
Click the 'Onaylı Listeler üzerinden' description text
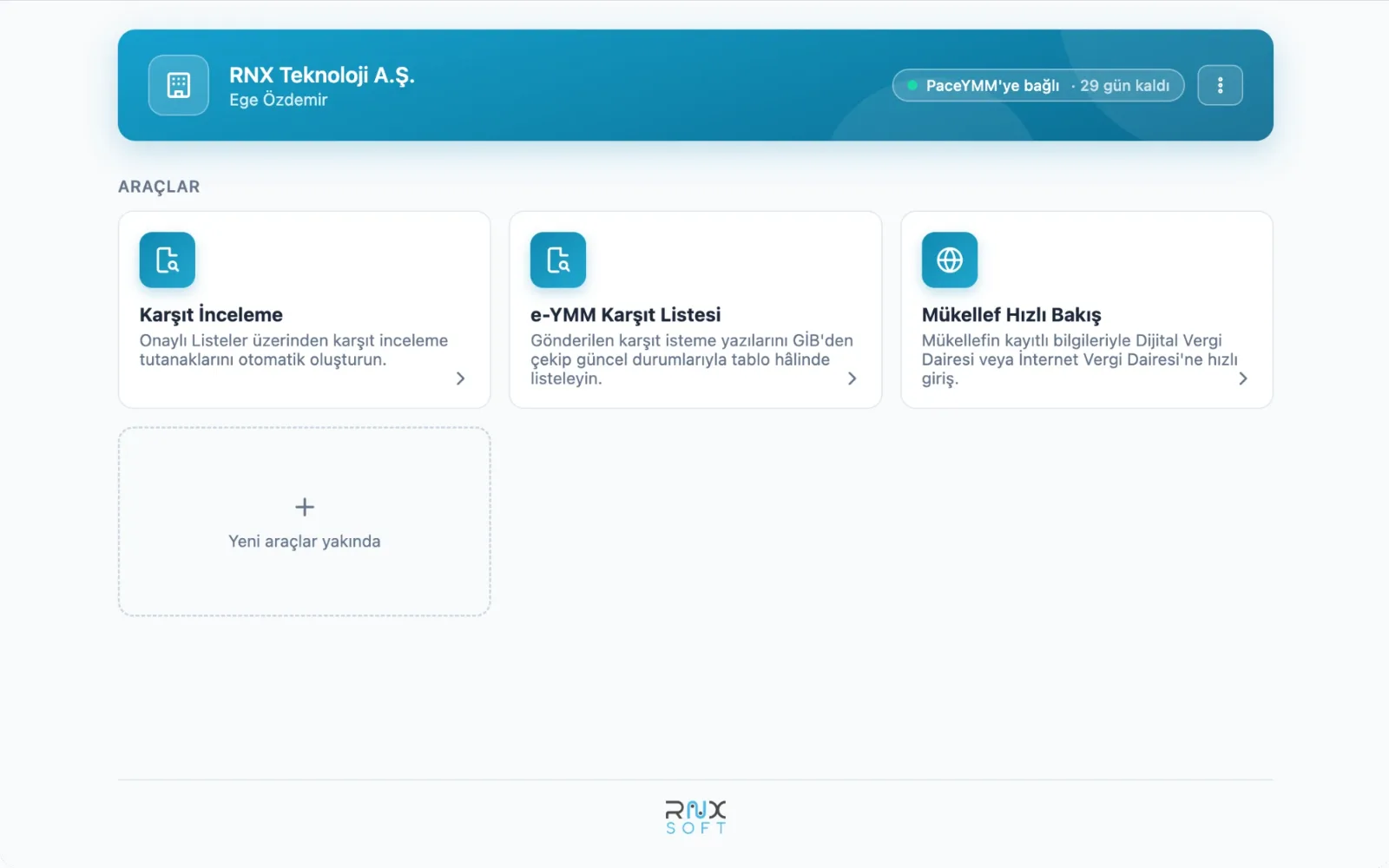point(293,350)
